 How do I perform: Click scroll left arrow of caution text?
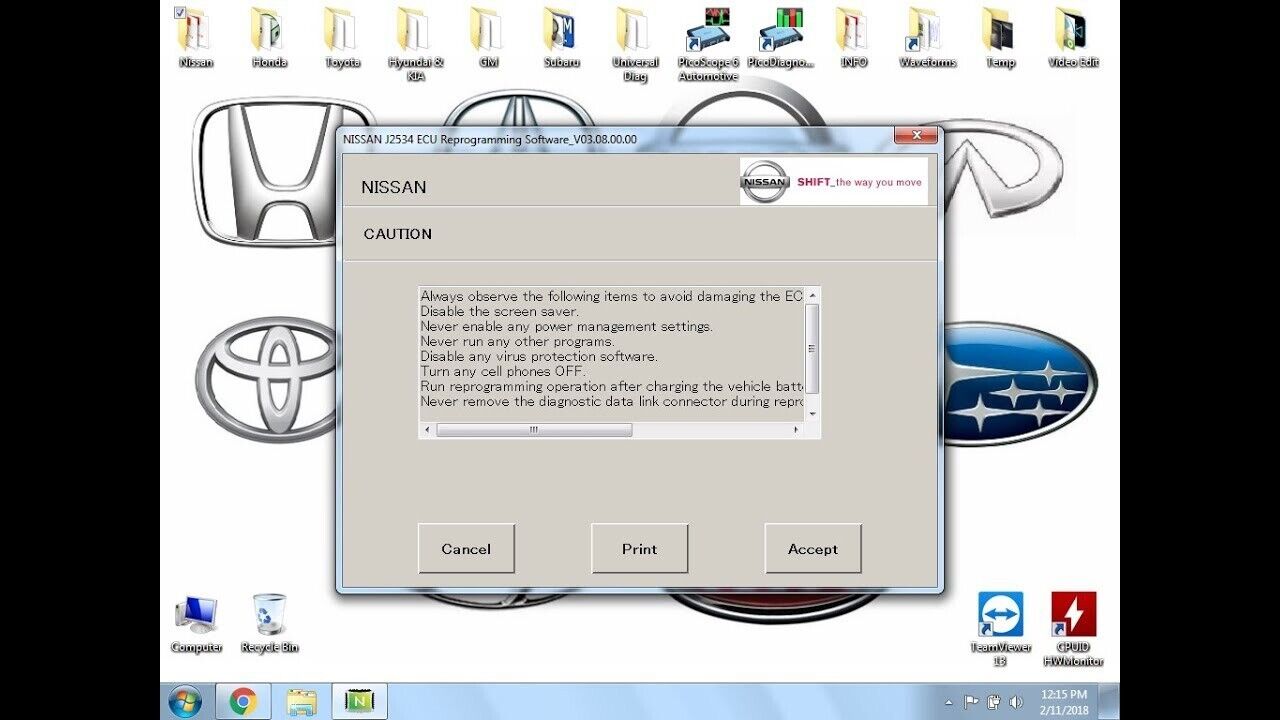[427, 430]
